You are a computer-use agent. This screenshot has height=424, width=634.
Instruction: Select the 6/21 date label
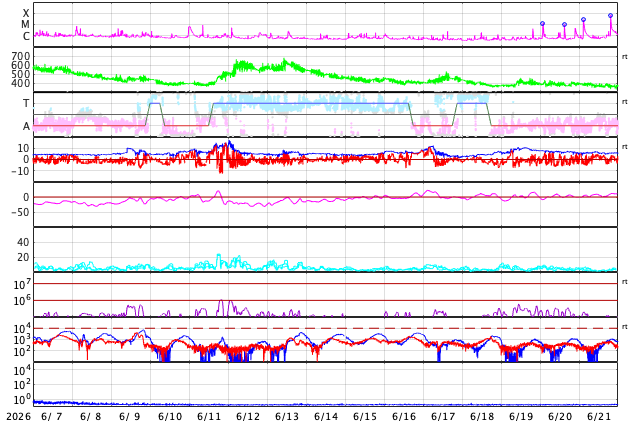point(599,416)
